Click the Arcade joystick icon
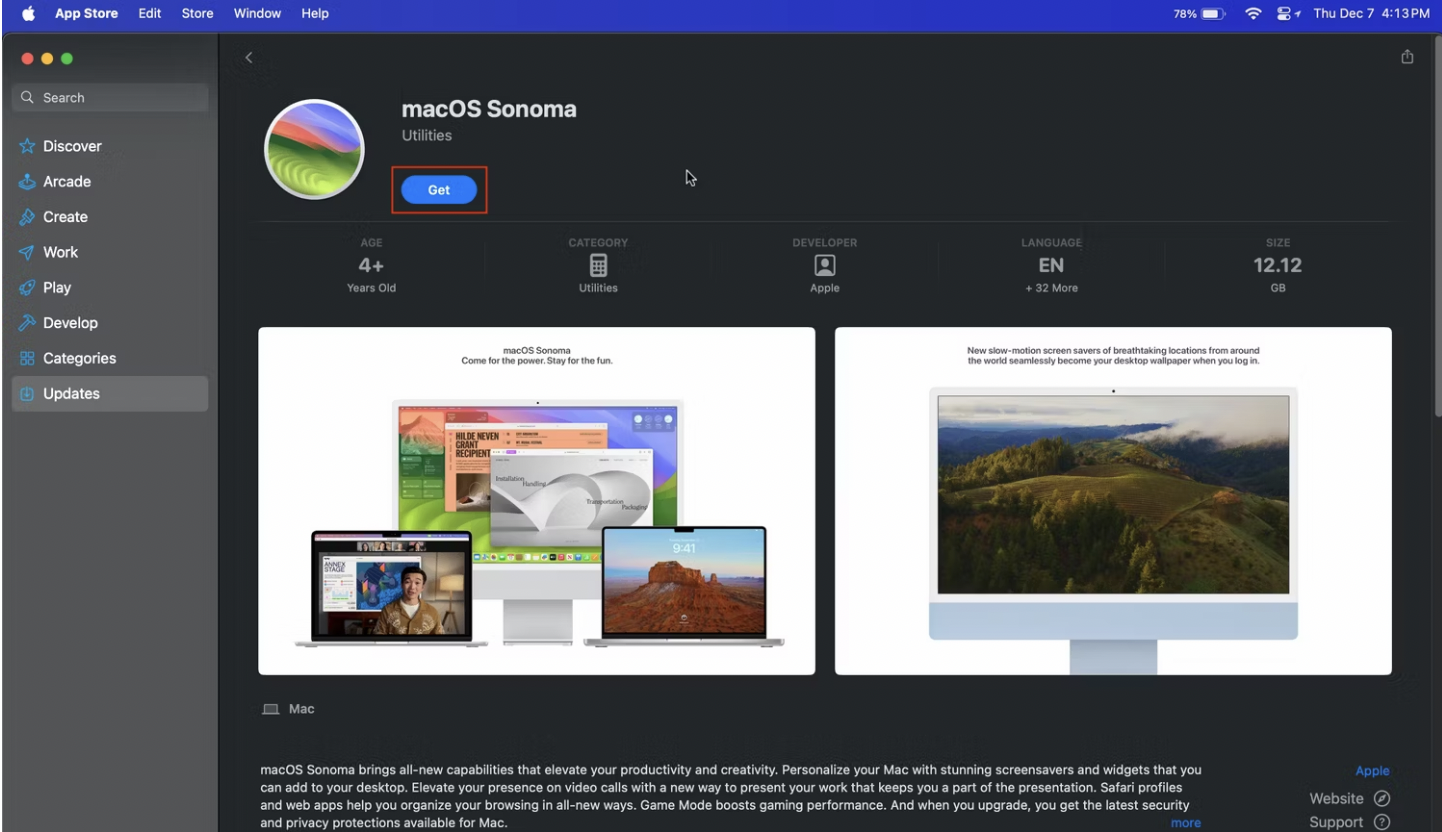The image size is (1442, 832). click(27, 182)
